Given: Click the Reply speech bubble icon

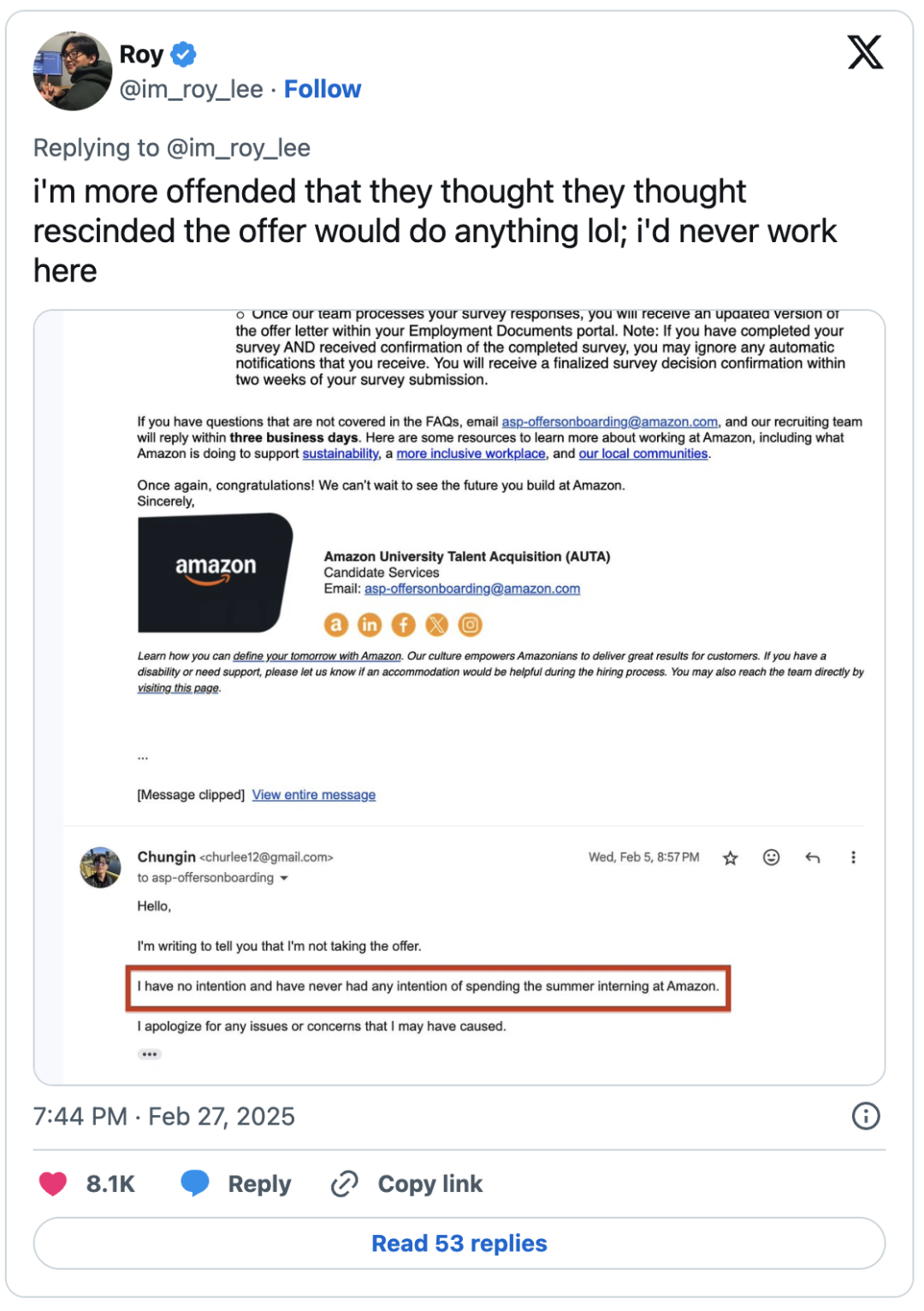Looking at the screenshot, I should [x=195, y=1183].
